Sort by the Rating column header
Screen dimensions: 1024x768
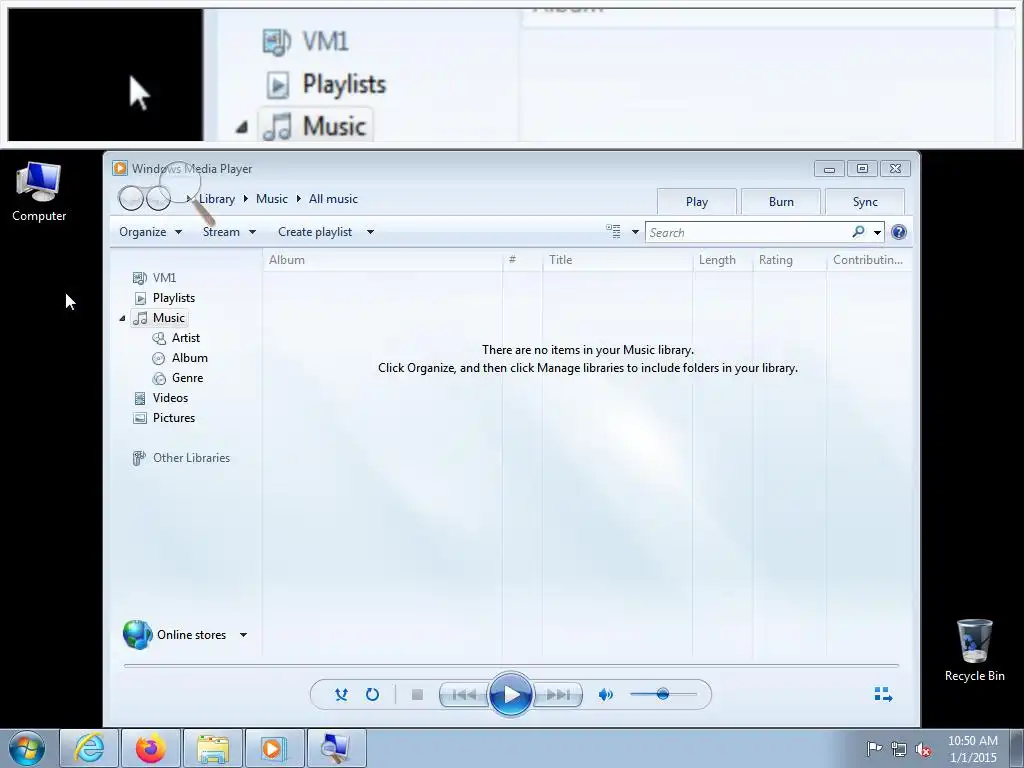790,260
